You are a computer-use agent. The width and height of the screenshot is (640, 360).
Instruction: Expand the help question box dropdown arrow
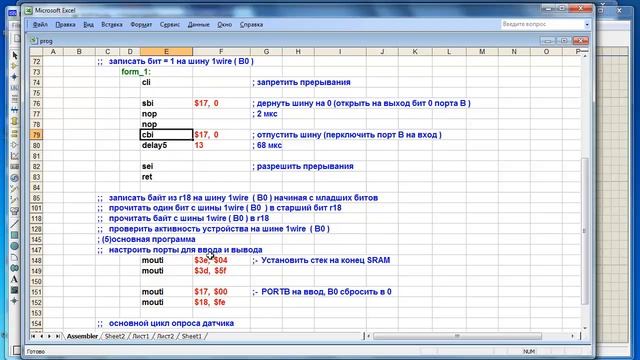coord(587,24)
